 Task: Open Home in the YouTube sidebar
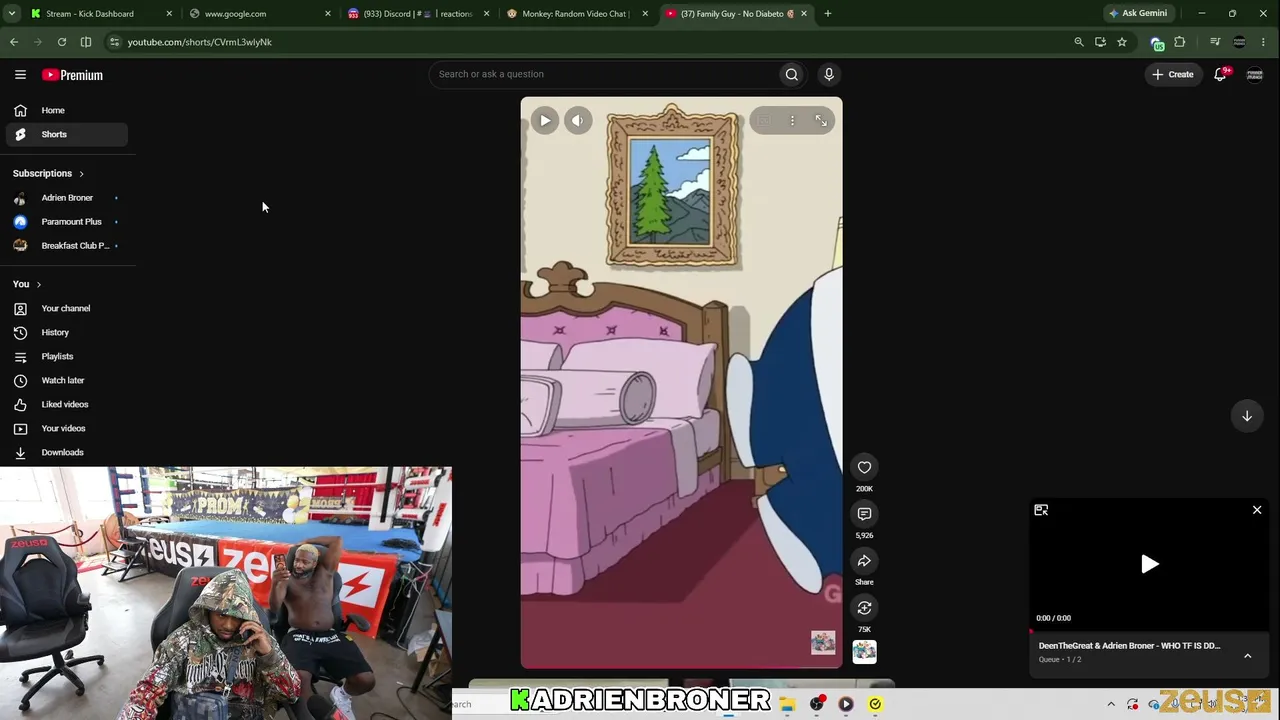point(67,110)
